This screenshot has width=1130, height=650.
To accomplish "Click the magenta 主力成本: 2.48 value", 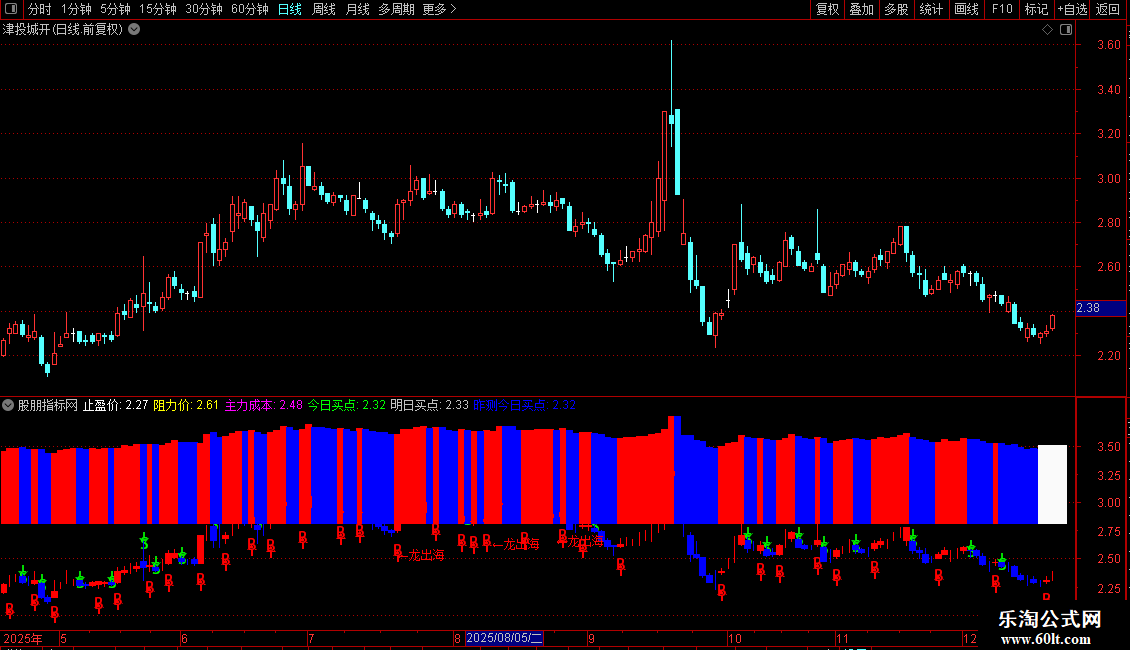I will coord(264,406).
